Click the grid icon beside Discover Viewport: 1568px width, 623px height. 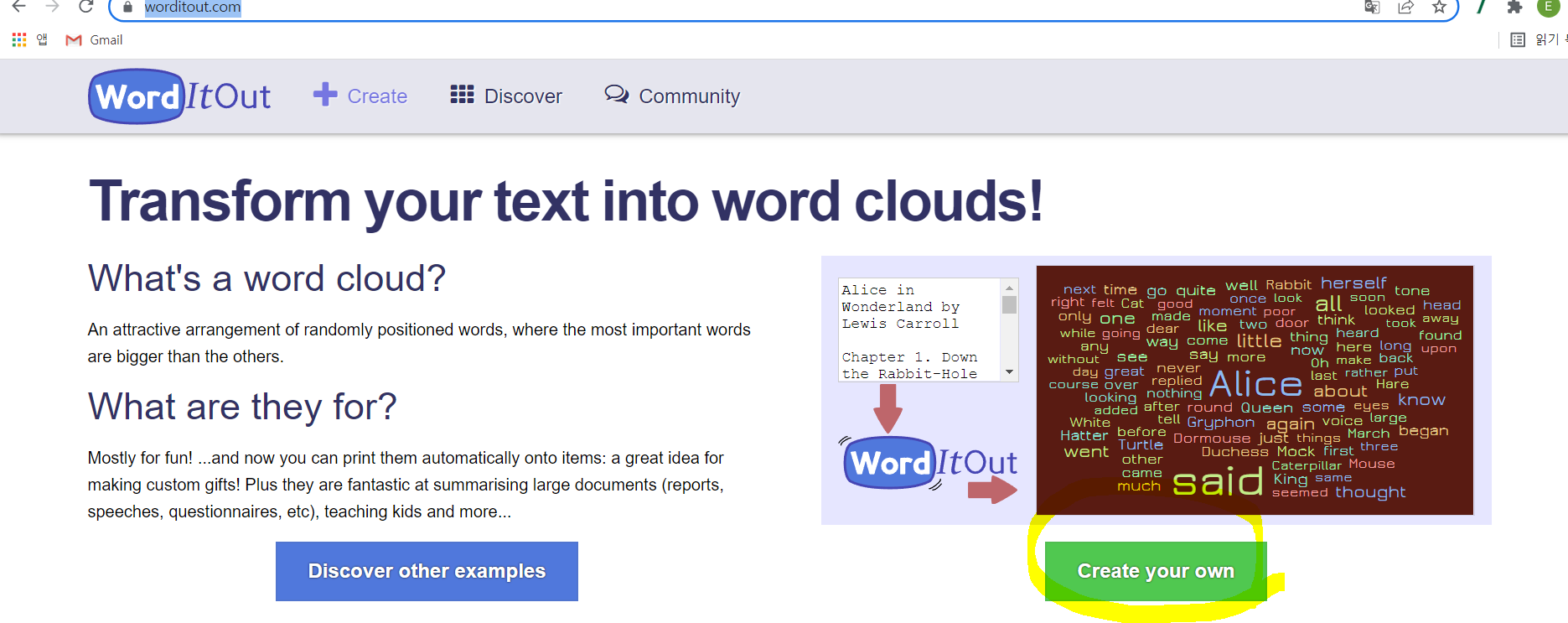tap(462, 94)
